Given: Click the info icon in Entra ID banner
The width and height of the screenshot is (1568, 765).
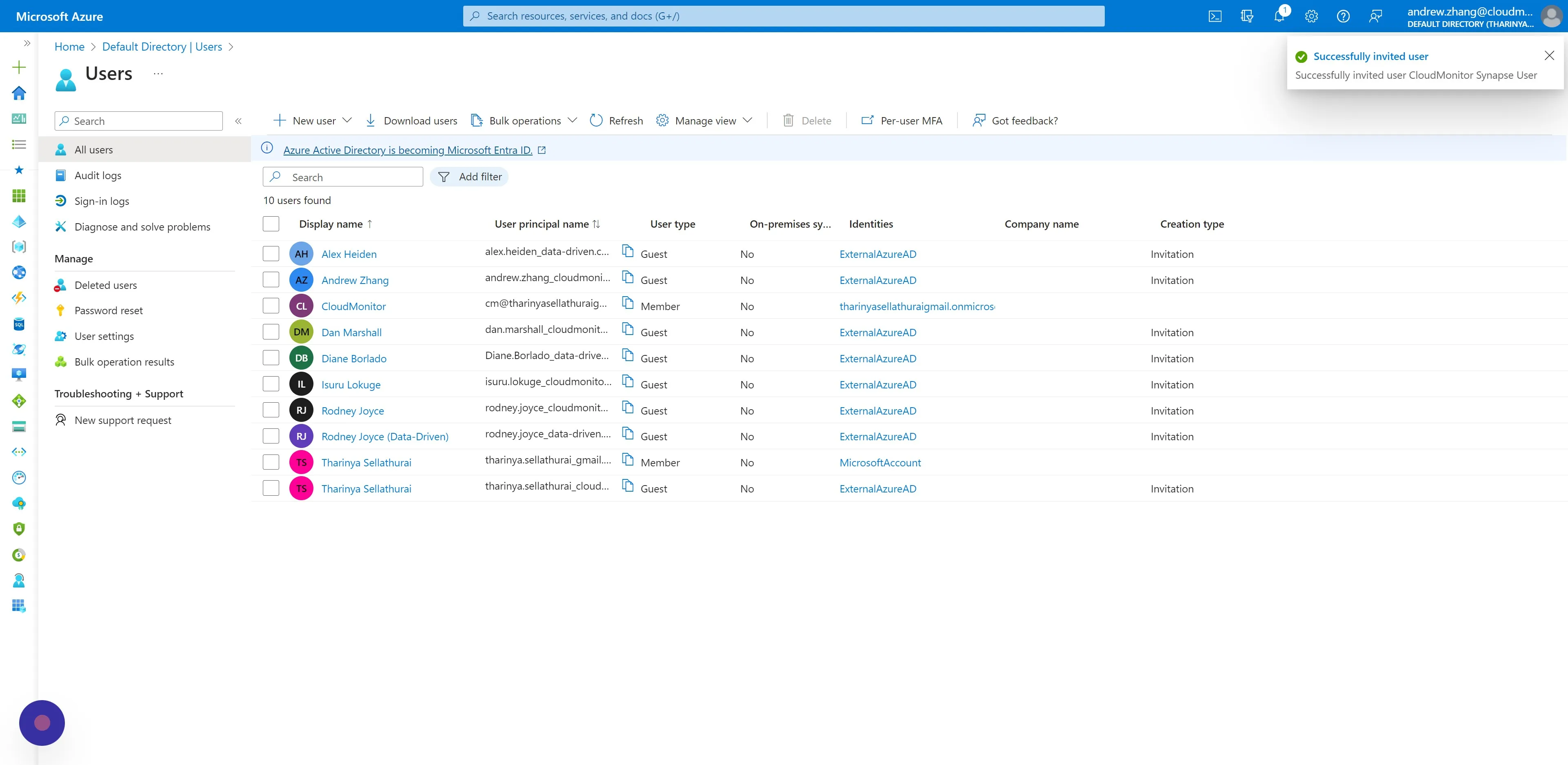Looking at the screenshot, I should point(267,149).
